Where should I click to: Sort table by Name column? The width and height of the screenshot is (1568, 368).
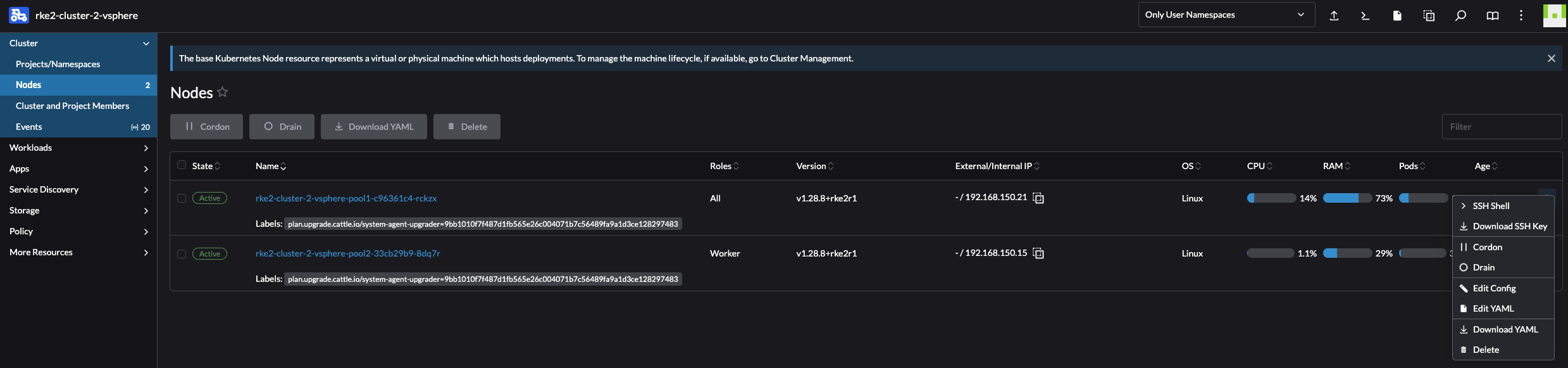271,166
